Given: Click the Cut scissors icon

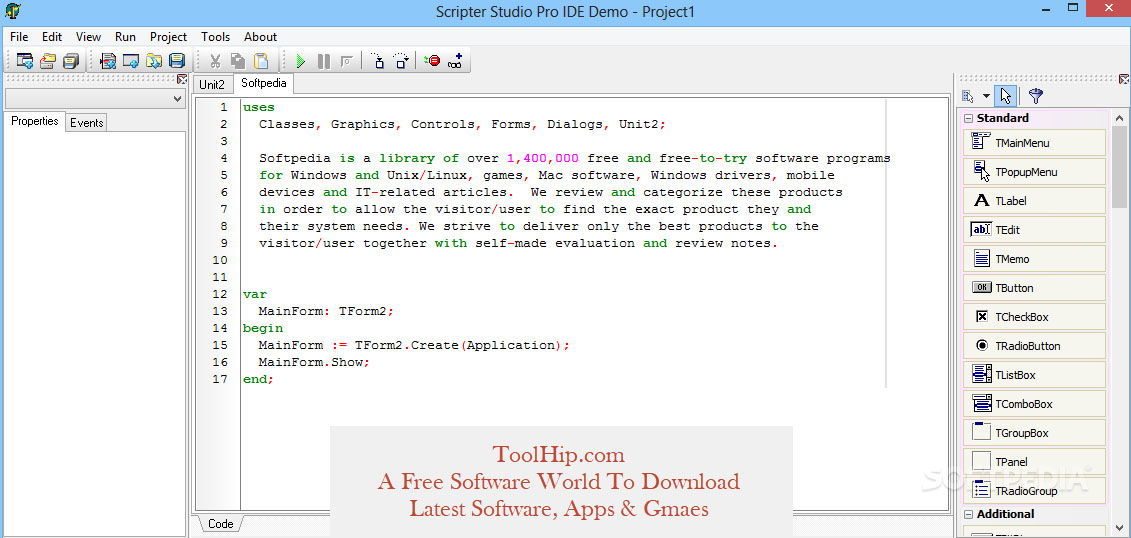Looking at the screenshot, I should [x=215, y=61].
